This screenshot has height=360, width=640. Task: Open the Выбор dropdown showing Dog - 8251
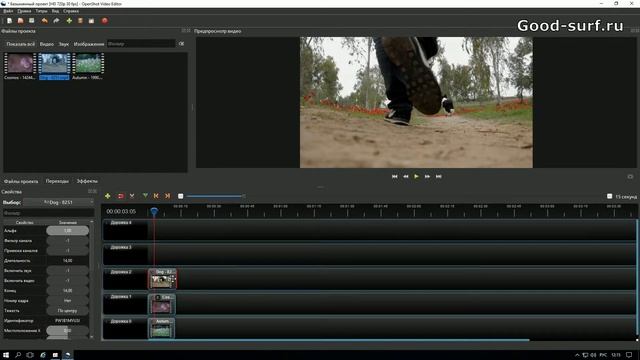[58, 202]
